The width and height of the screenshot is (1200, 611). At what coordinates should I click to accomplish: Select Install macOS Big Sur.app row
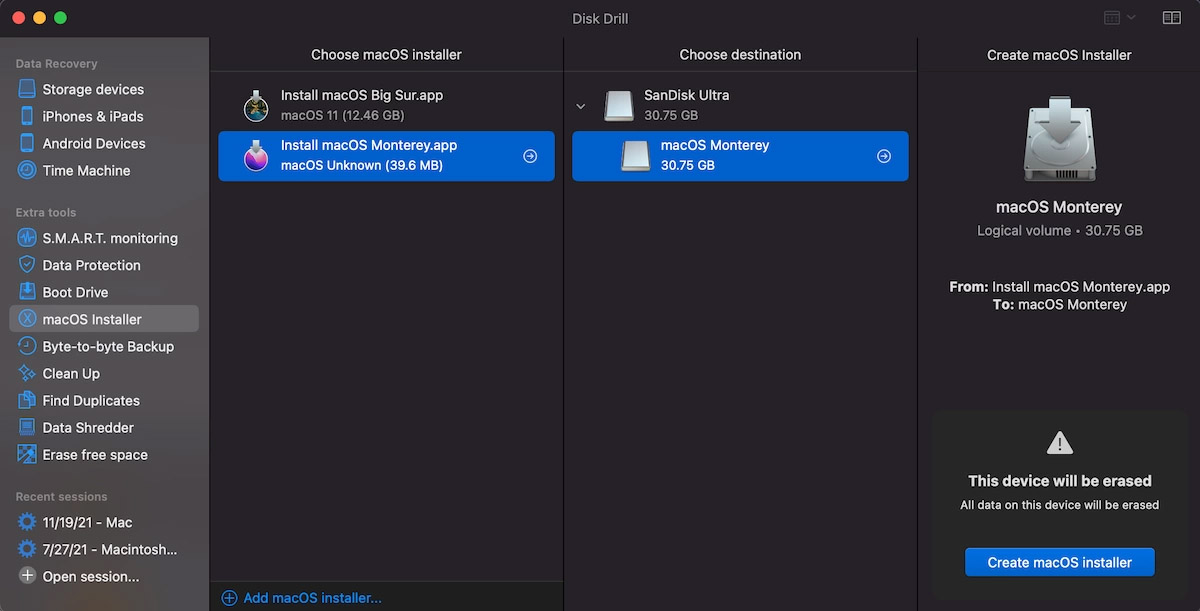pyautogui.click(x=386, y=105)
